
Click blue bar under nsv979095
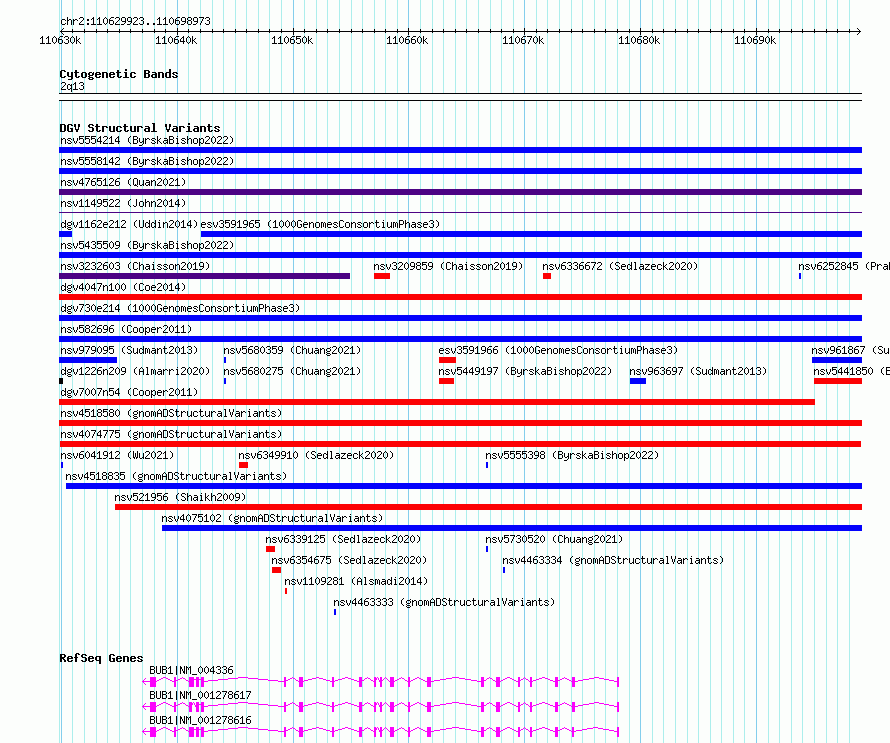(88, 360)
